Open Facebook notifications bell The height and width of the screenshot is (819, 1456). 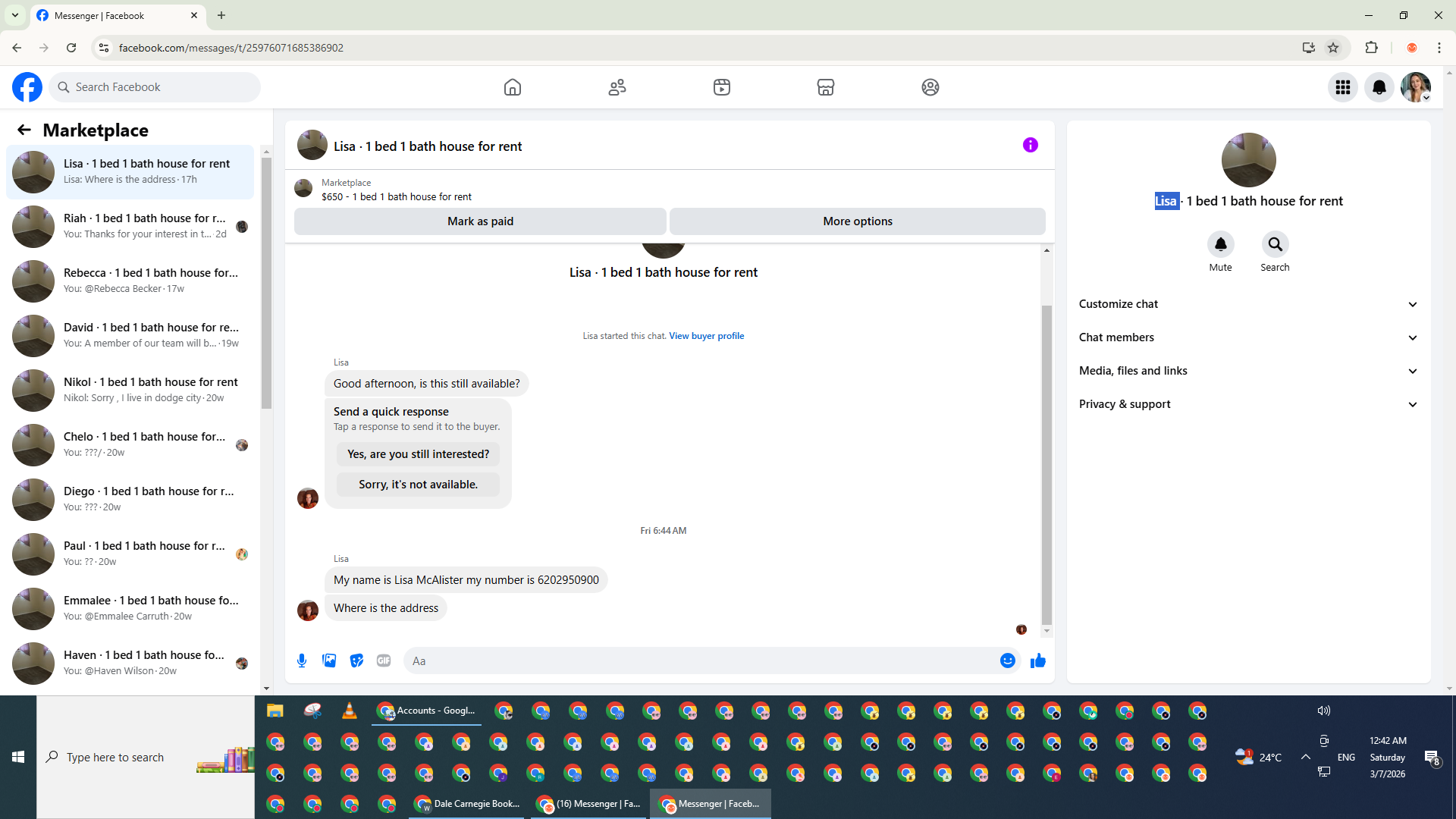point(1379,87)
